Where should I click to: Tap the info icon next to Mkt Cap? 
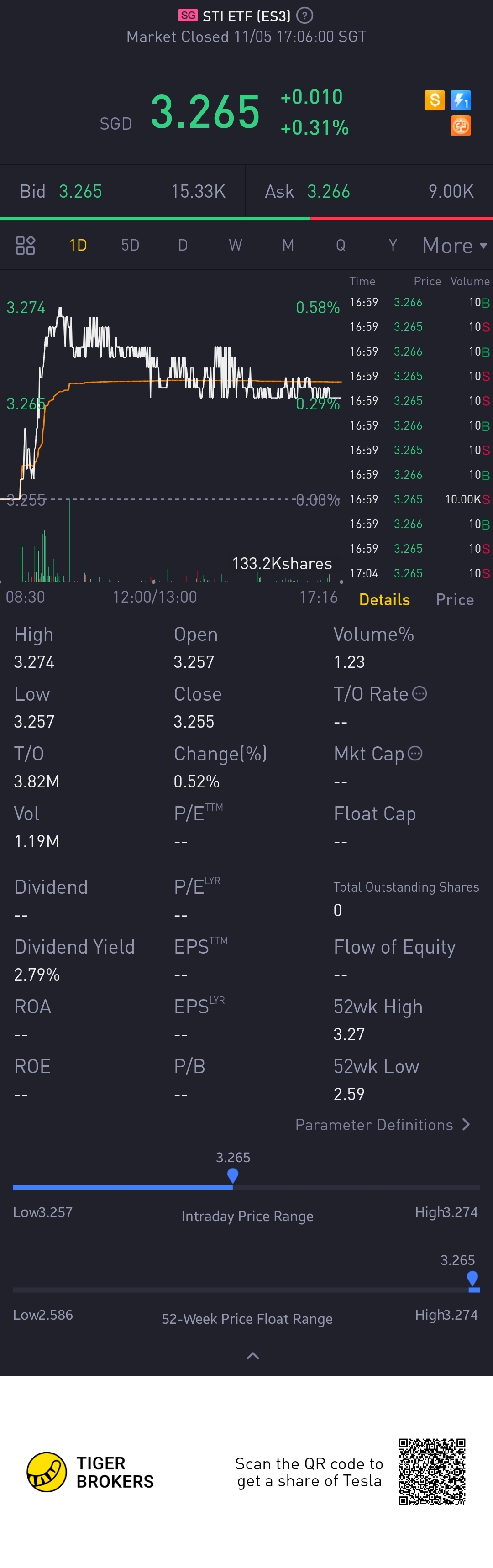pos(415,754)
